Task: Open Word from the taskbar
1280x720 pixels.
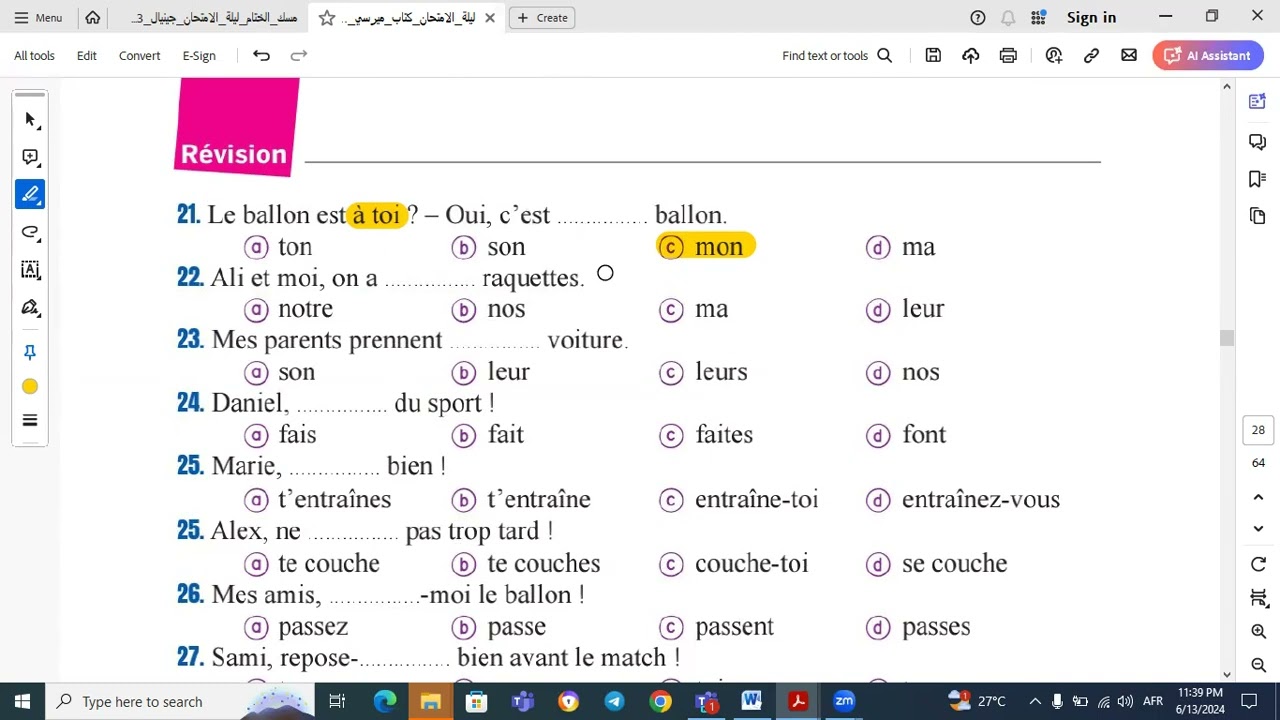Action: (x=752, y=701)
